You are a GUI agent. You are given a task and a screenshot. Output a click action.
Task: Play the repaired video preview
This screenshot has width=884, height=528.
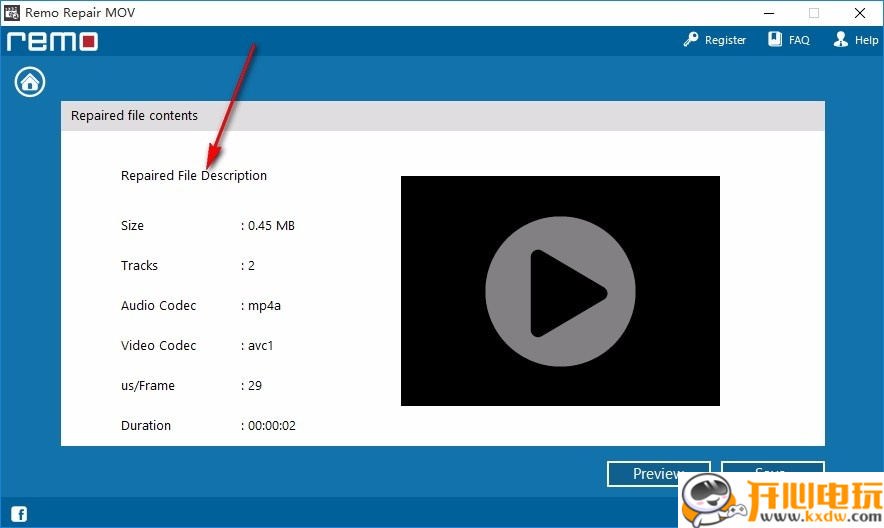click(560, 291)
